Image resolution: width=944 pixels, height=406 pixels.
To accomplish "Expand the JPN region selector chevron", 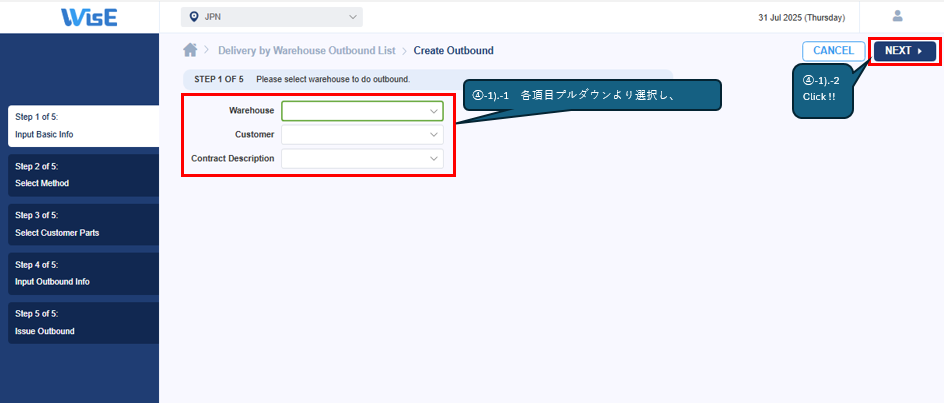I will click(x=352, y=17).
